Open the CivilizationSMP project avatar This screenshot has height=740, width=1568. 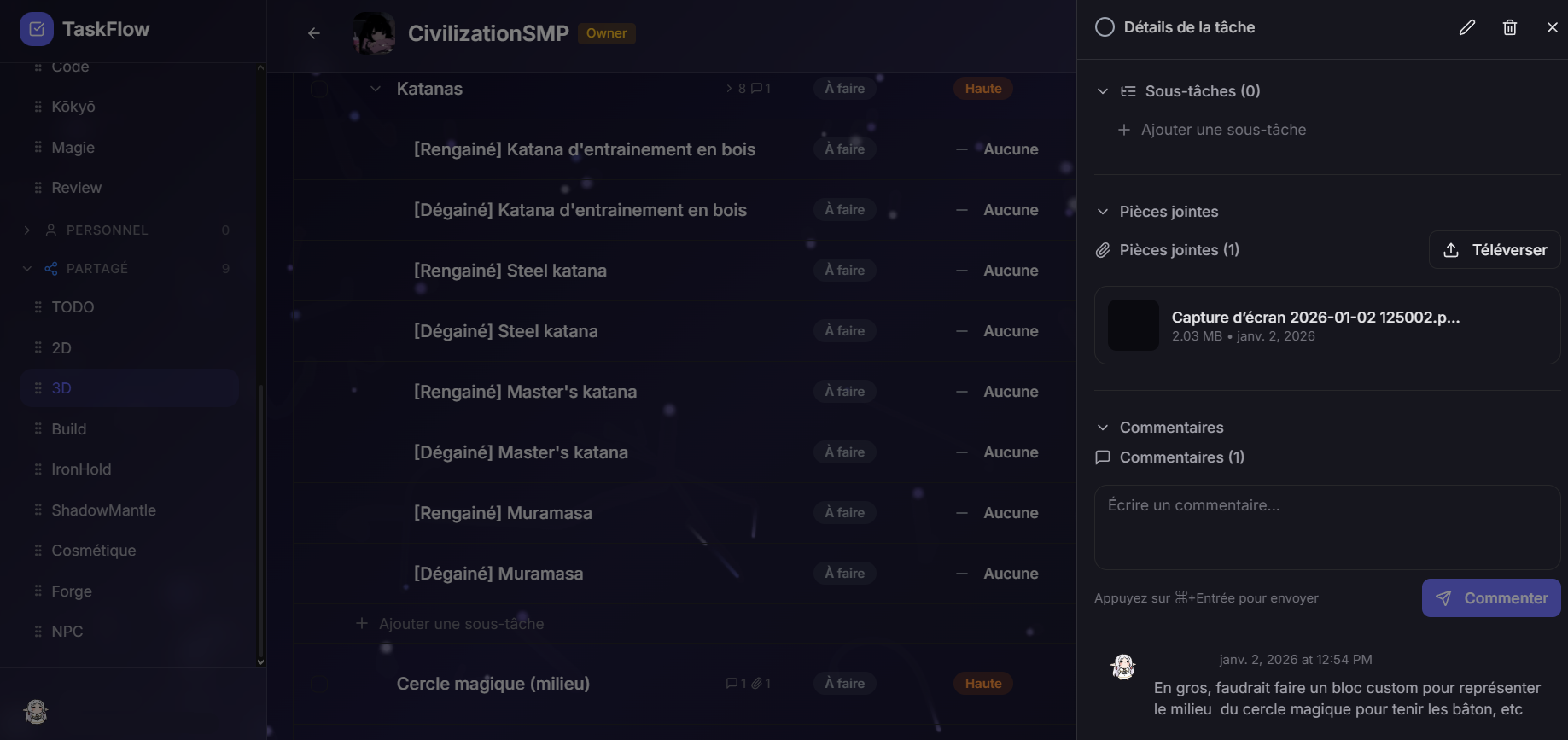coord(374,33)
